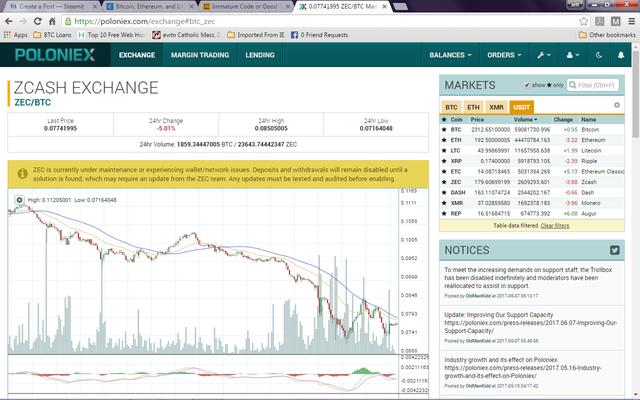Screen dimensions: 640x400
Task: Open the Lending section
Action: [260, 55]
